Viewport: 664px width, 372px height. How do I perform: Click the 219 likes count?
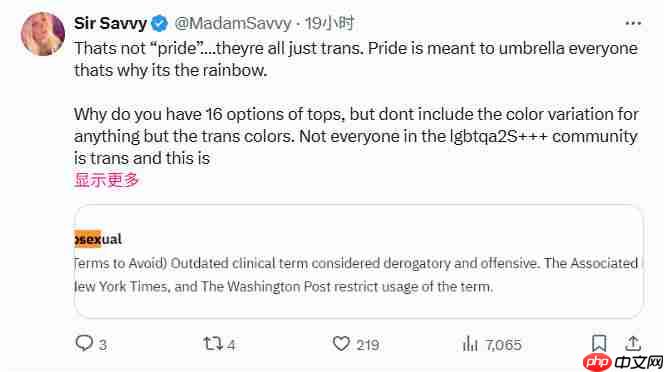(x=368, y=345)
